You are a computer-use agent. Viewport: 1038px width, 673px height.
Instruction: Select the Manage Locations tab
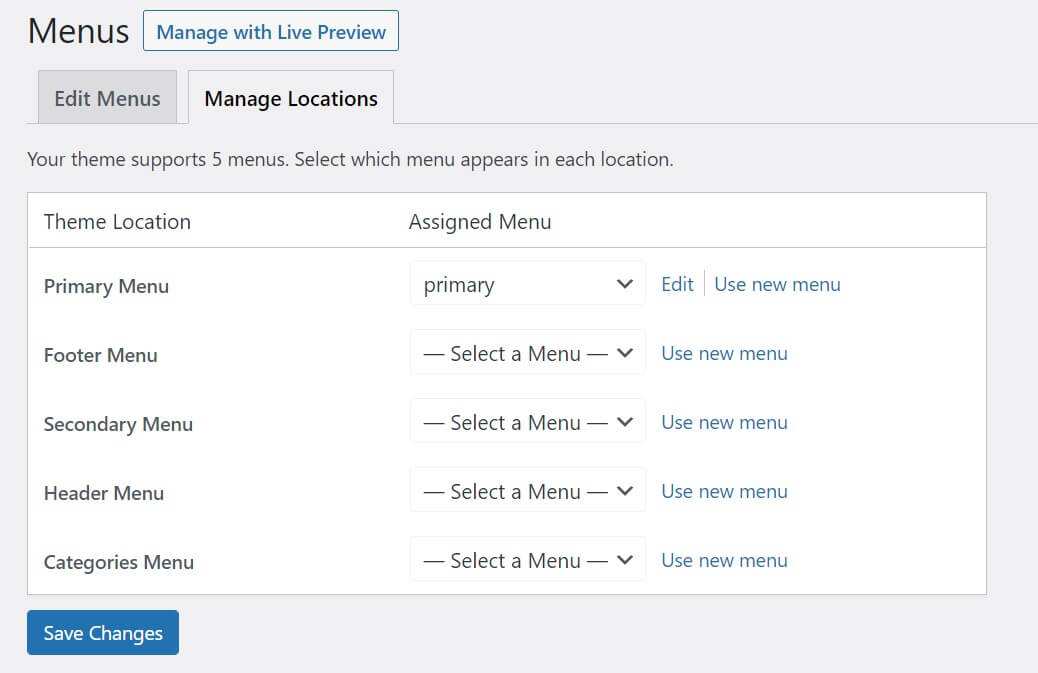point(291,98)
